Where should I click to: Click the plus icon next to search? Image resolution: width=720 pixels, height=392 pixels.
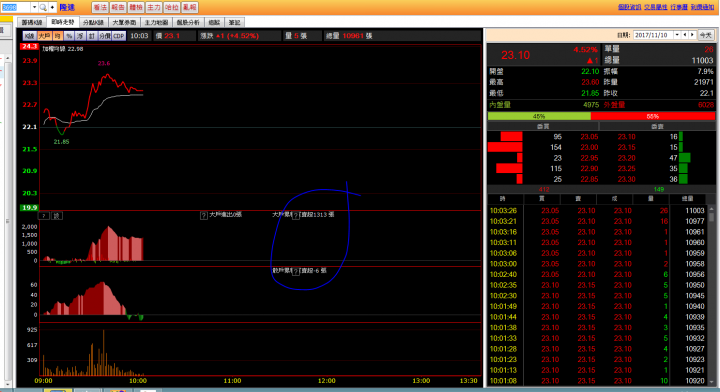(52, 7)
